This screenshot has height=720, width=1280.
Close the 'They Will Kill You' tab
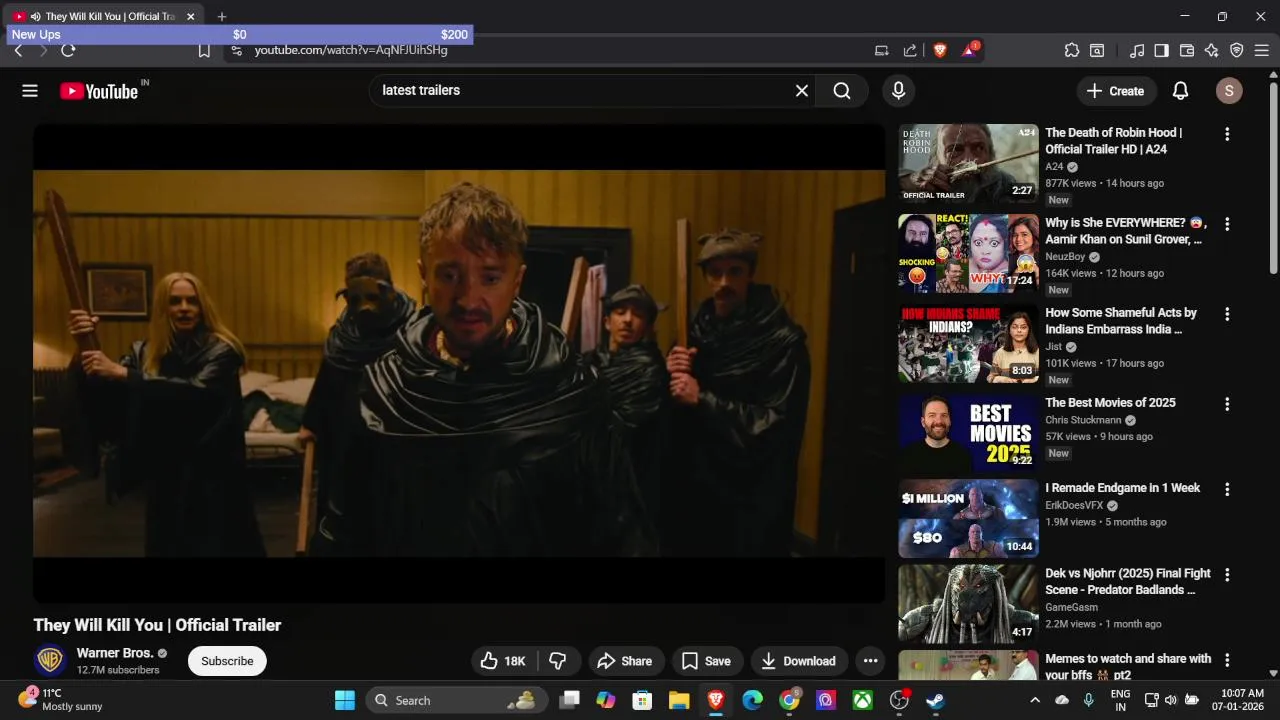pyautogui.click(x=190, y=16)
